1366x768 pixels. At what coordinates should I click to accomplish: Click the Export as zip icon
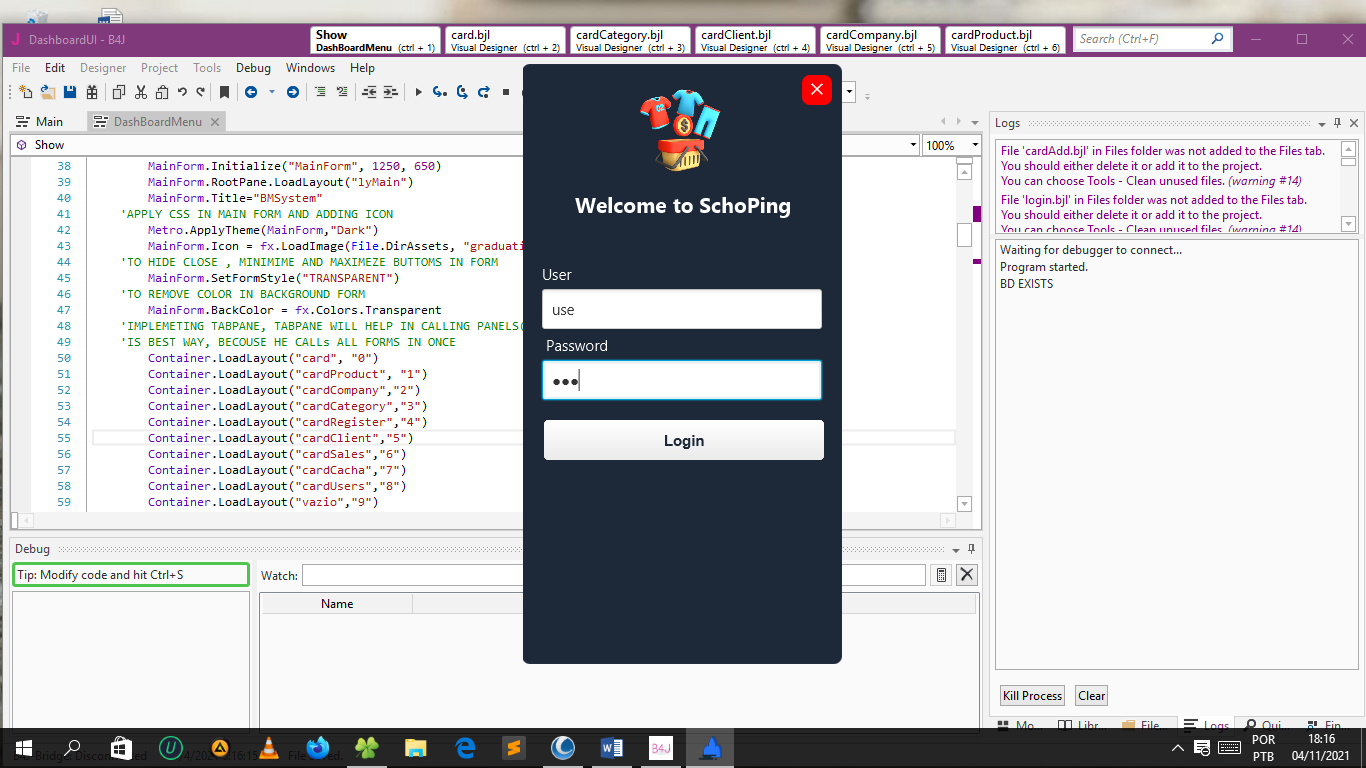[x=92, y=92]
